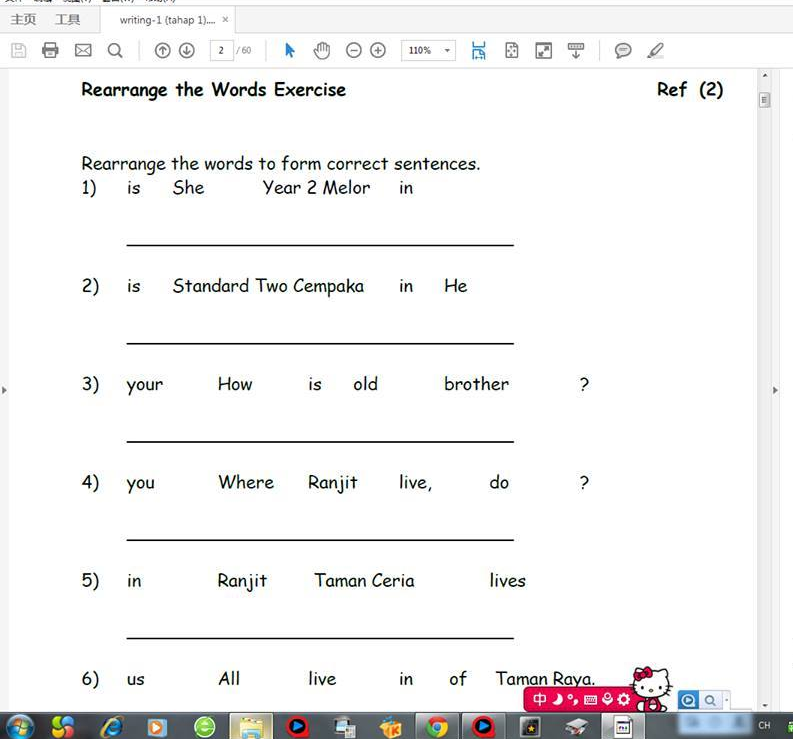Open the search magnifier tool

(x=115, y=50)
